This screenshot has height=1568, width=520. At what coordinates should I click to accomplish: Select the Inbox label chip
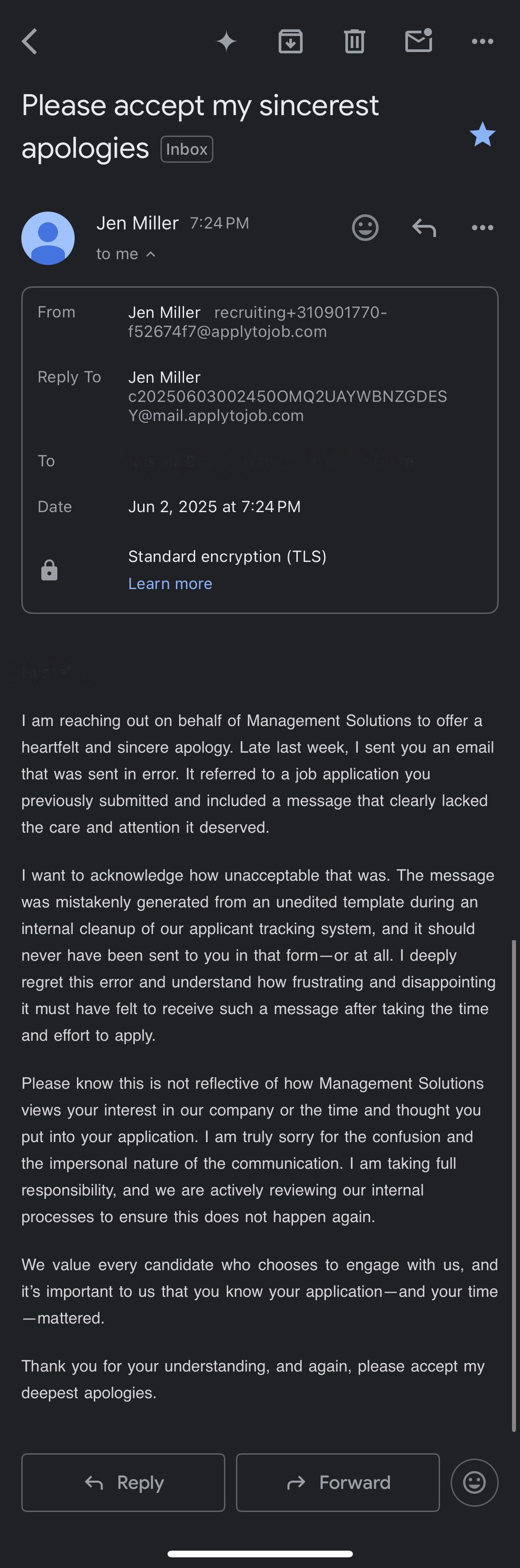186,148
